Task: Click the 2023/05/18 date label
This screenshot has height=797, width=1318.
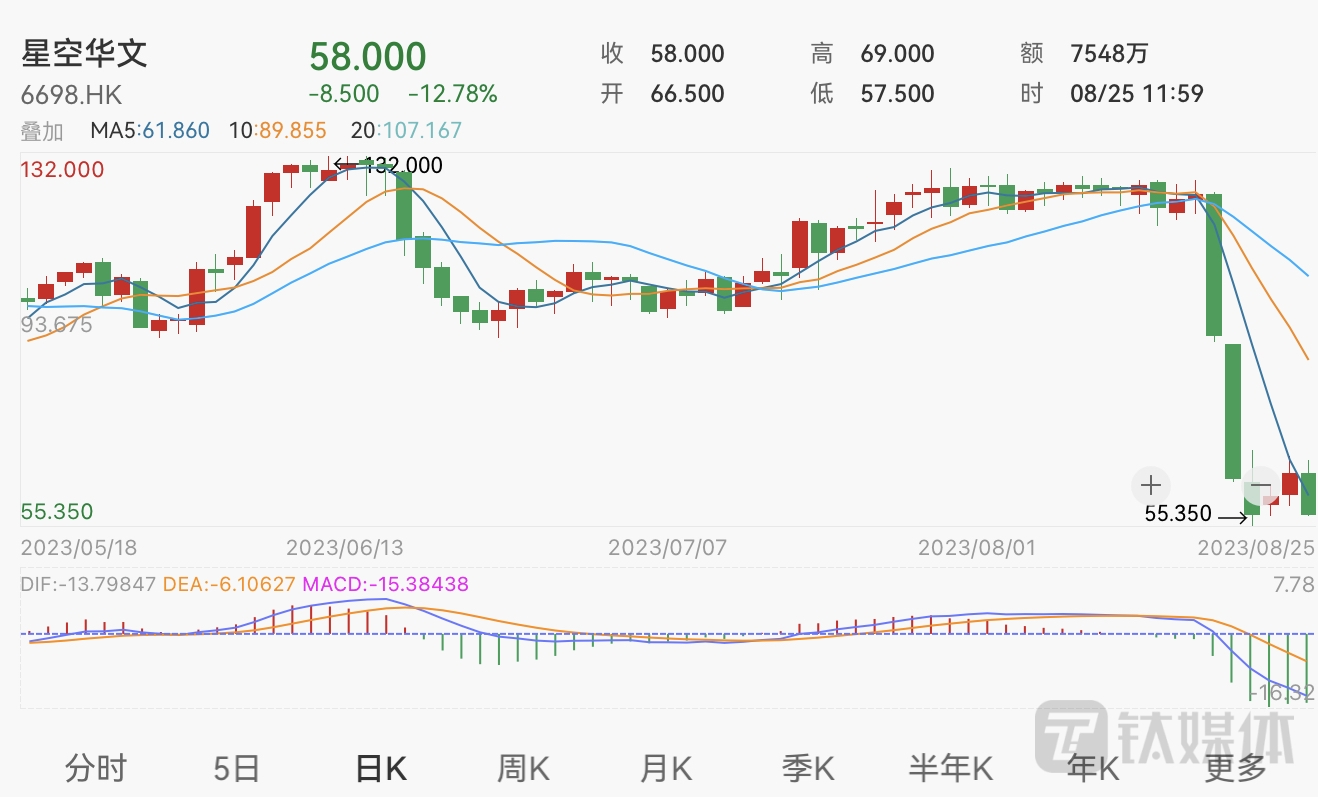Action: coord(79,548)
